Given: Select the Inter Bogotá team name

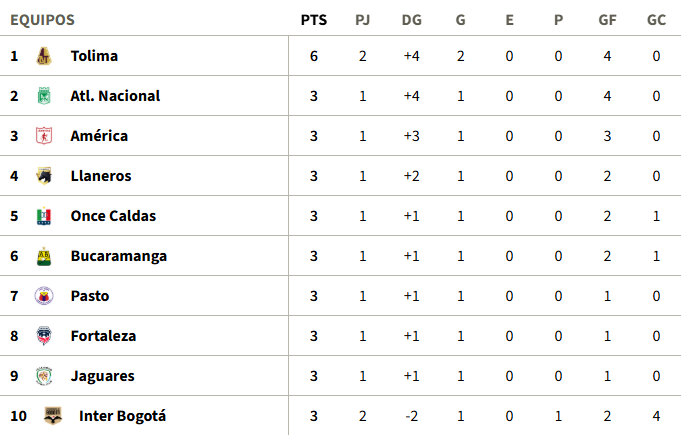Looking at the screenshot, I should tap(122, 416).
